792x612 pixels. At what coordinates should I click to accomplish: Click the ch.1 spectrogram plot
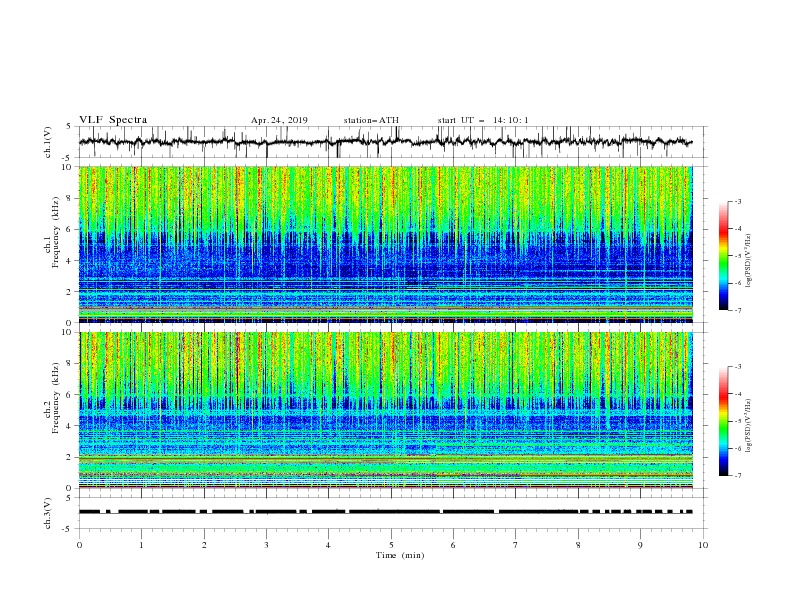(x=386, y=244)
